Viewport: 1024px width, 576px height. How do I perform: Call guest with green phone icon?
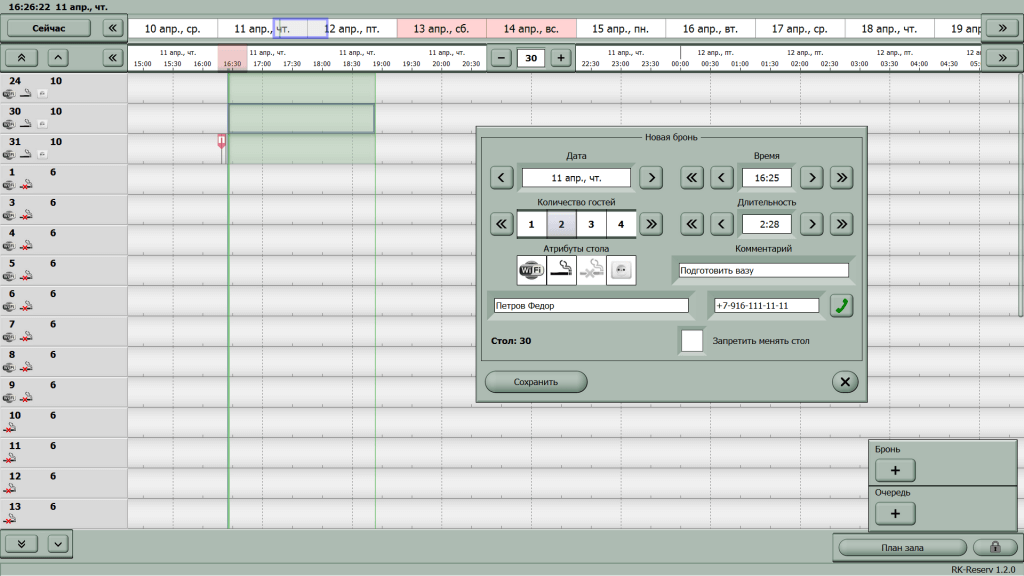coord(842,306)
